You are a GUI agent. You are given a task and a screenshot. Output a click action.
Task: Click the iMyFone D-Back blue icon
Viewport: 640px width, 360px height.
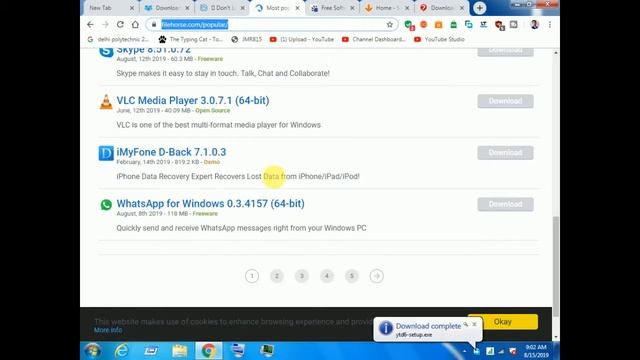click(x=106, y=153)
